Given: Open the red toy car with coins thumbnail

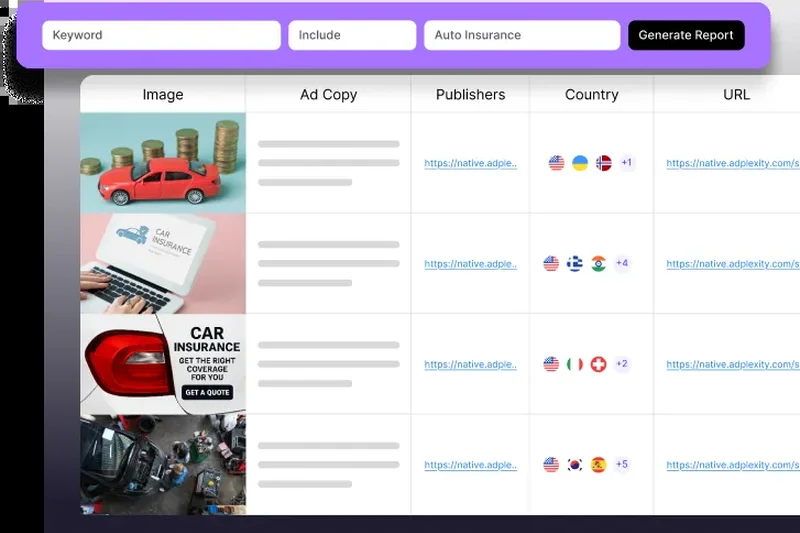Looking at the screenshot, I should 163,163.
